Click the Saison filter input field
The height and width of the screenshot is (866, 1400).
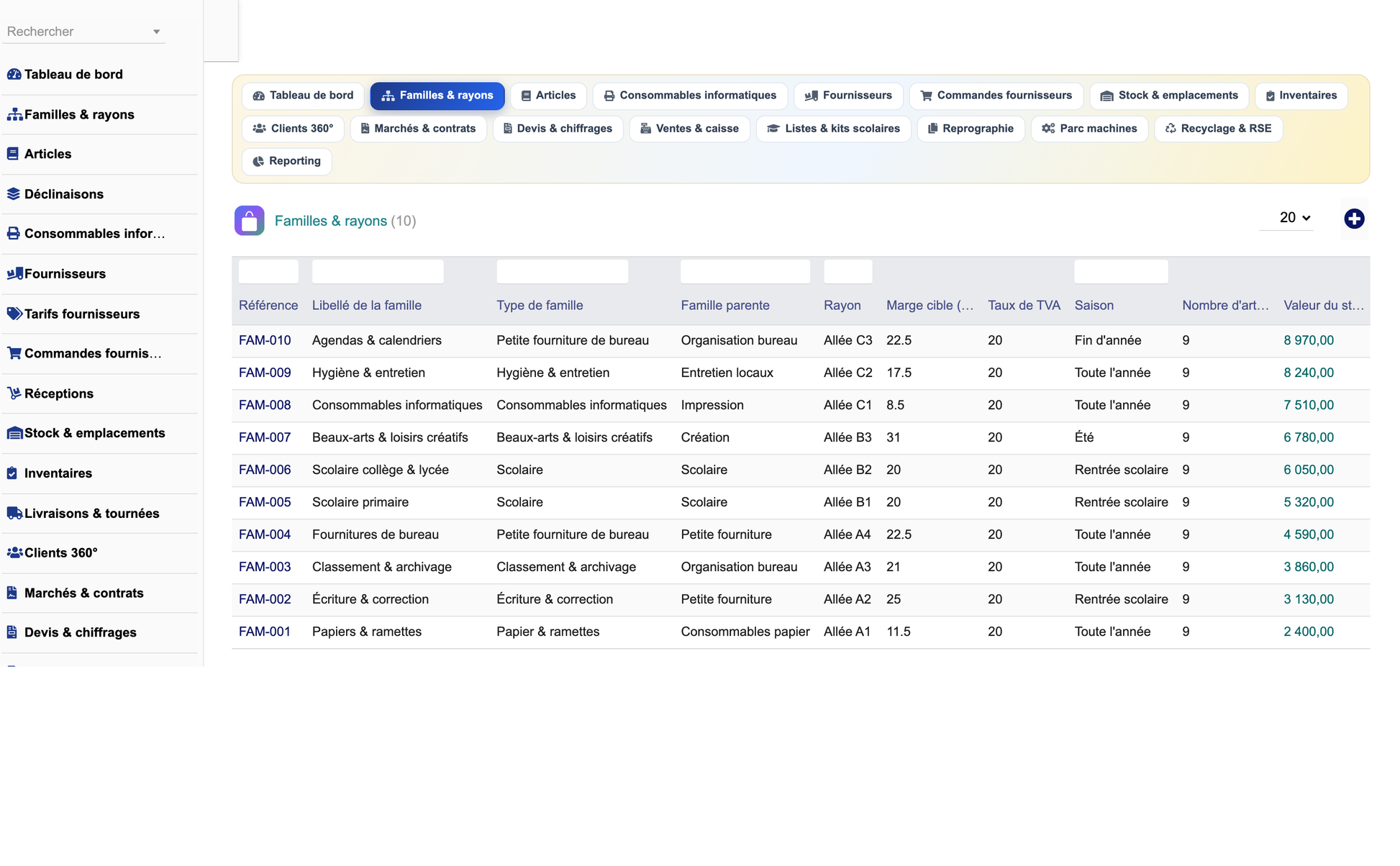(x=1121, y=272)
